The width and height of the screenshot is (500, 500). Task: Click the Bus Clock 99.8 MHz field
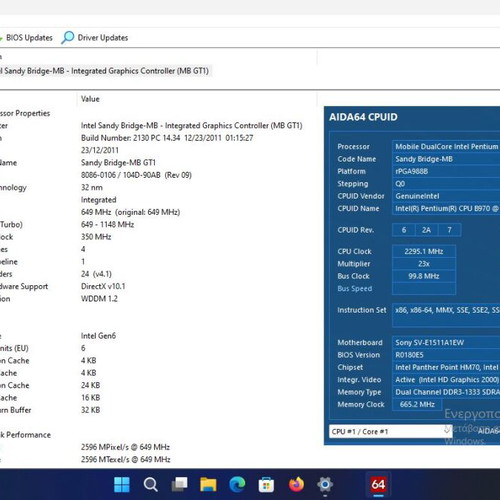[424, 276]
